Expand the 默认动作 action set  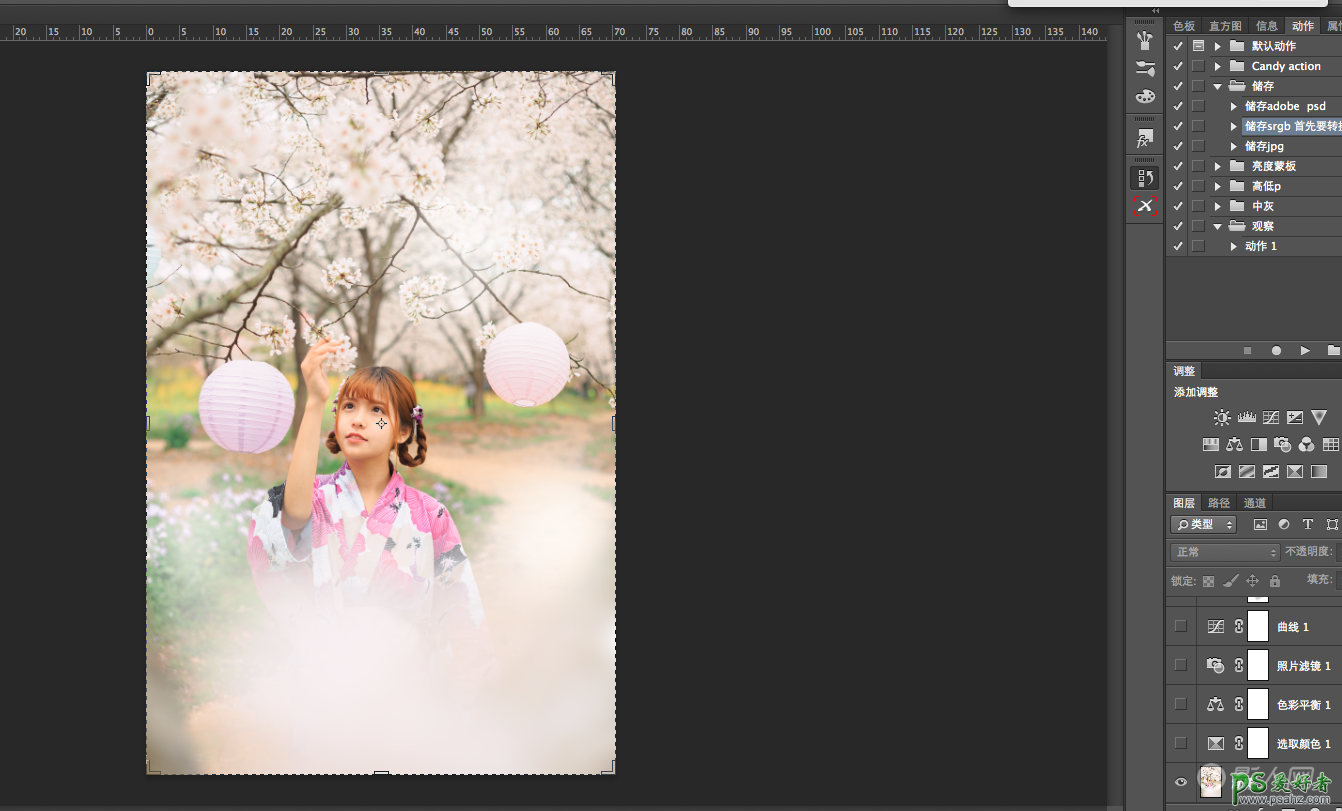tap(1217, 46)
